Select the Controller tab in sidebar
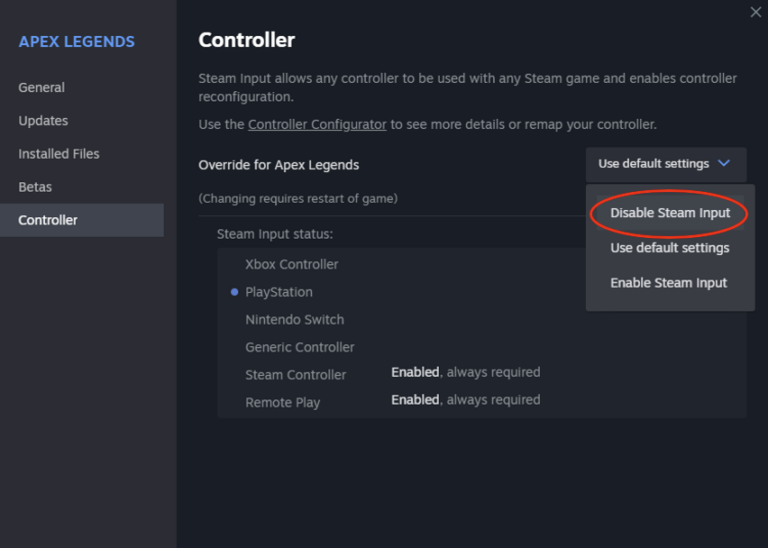The width and height of the screenshot is (768, 548). (48, 220)
